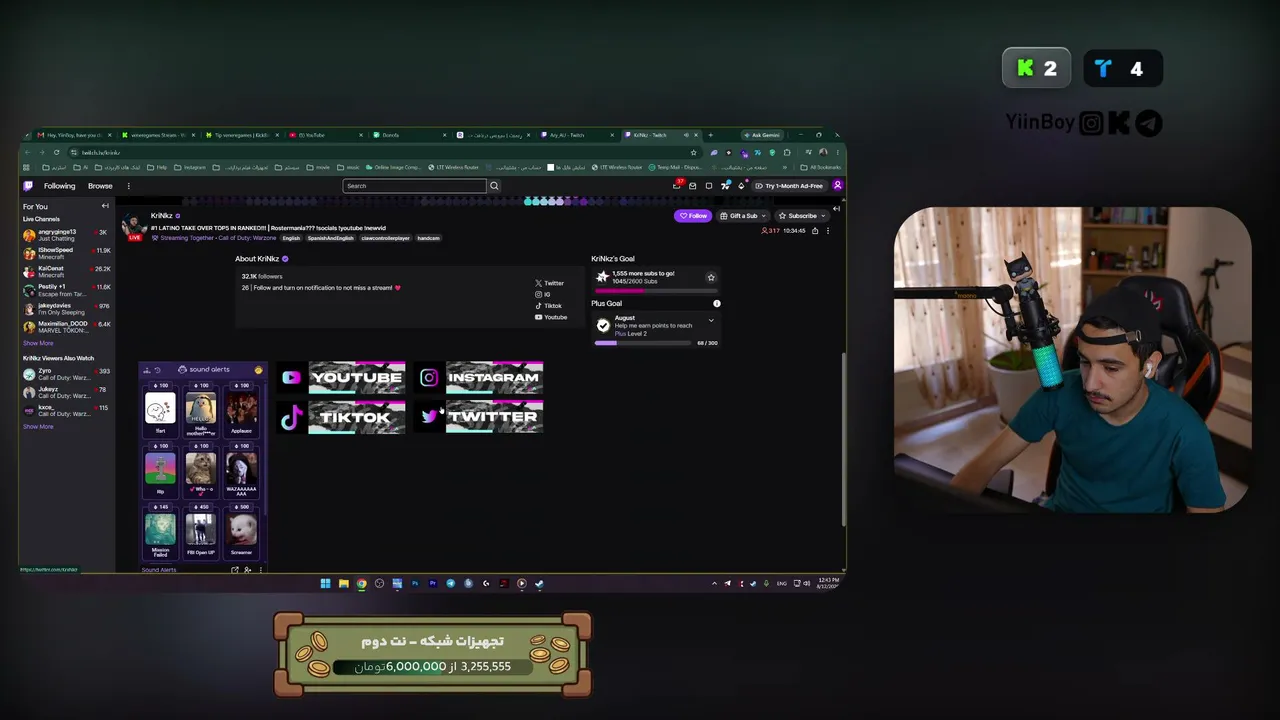Open the Twitch more options menu beside Browse

pyautogui.click(x=128, y=186)
